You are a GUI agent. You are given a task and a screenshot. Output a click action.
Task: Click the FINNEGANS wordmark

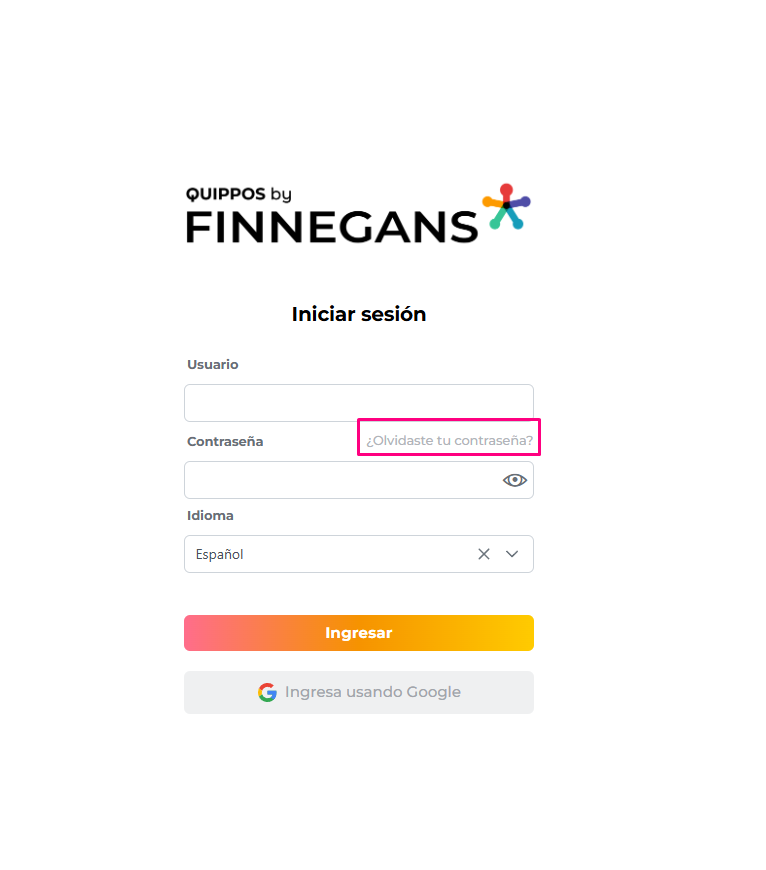click(x=332, y=227)
